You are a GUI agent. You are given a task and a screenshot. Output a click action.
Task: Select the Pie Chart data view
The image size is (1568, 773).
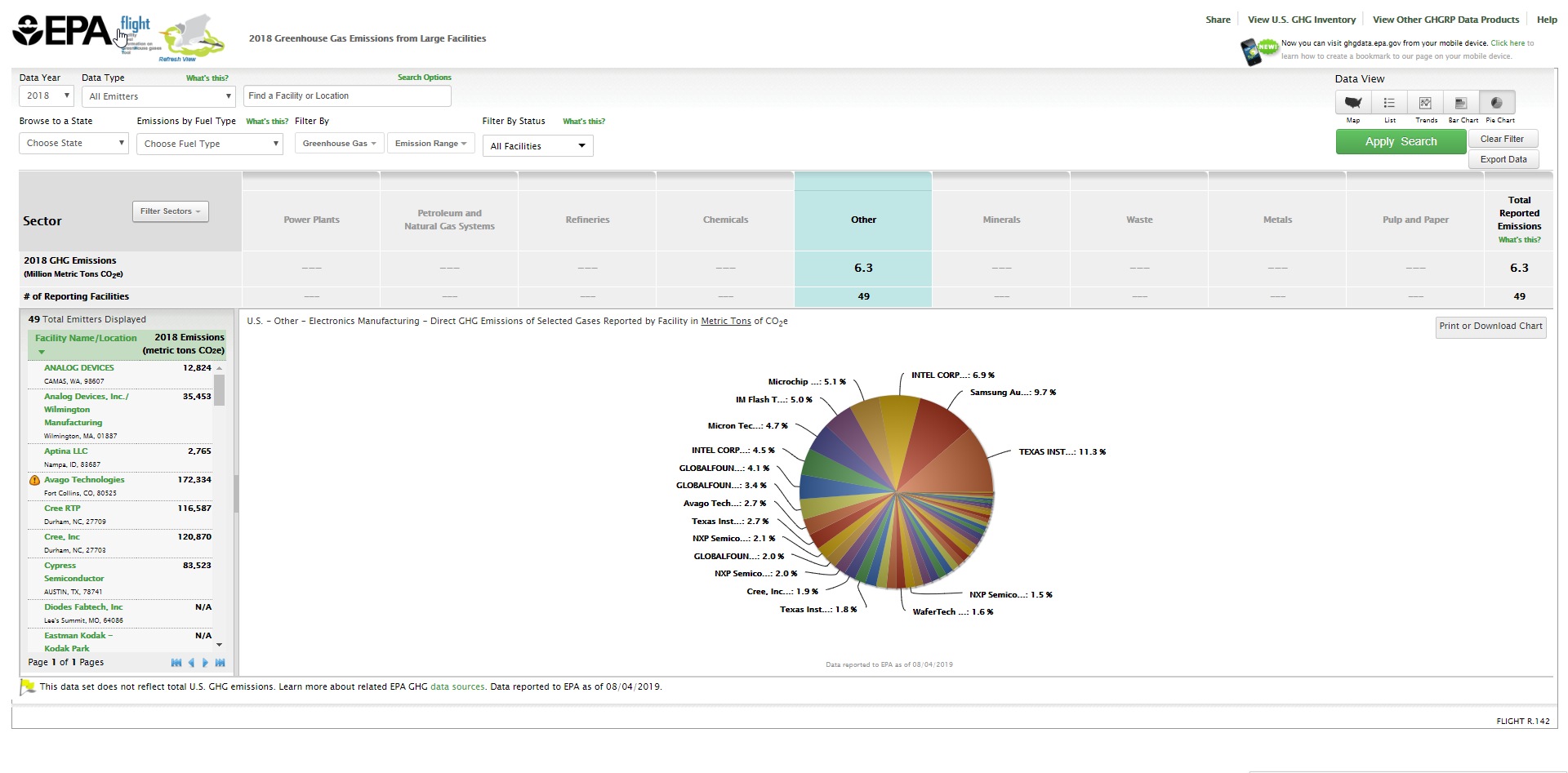click(1497, 103)
